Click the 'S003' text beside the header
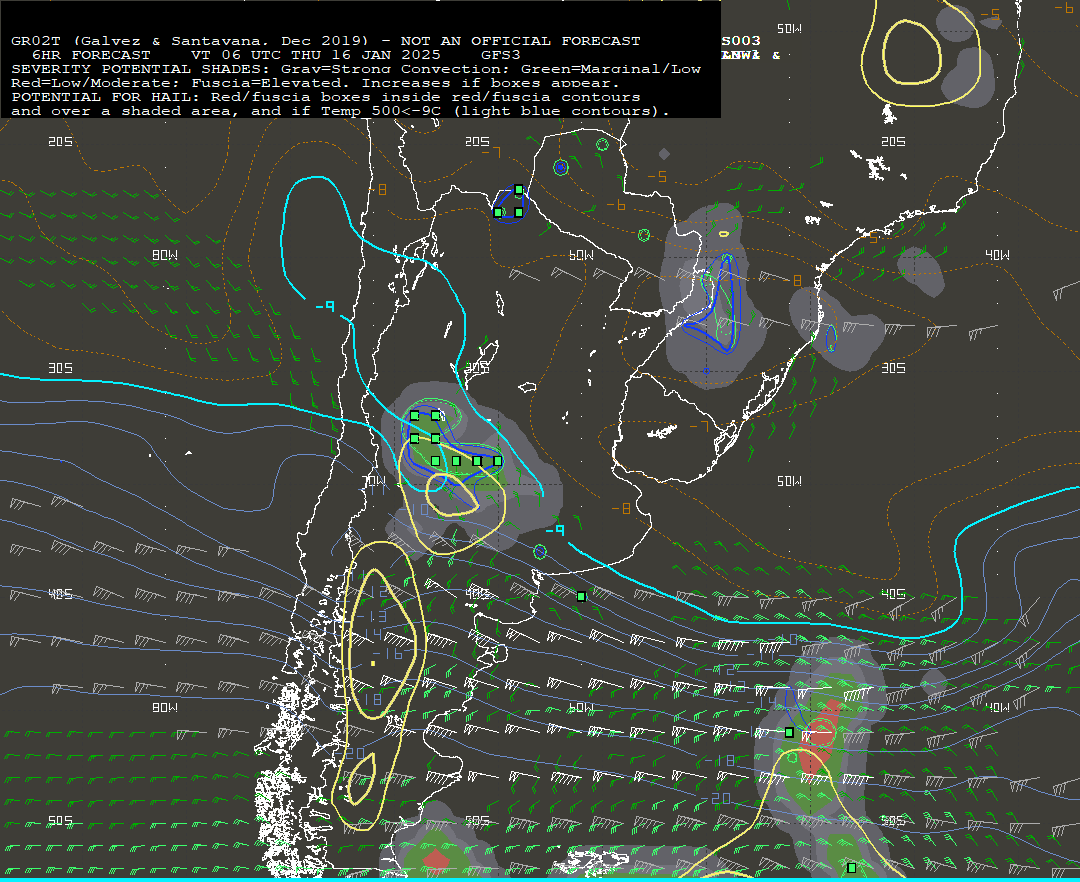Screen dimensions: 1080x882 741,41
